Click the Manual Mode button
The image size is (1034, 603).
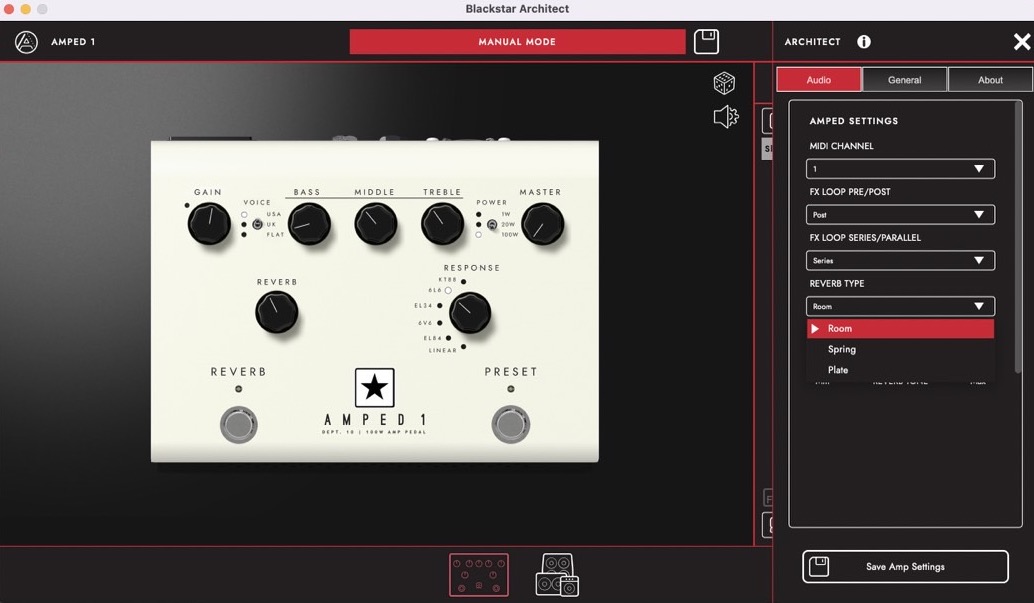517,42
